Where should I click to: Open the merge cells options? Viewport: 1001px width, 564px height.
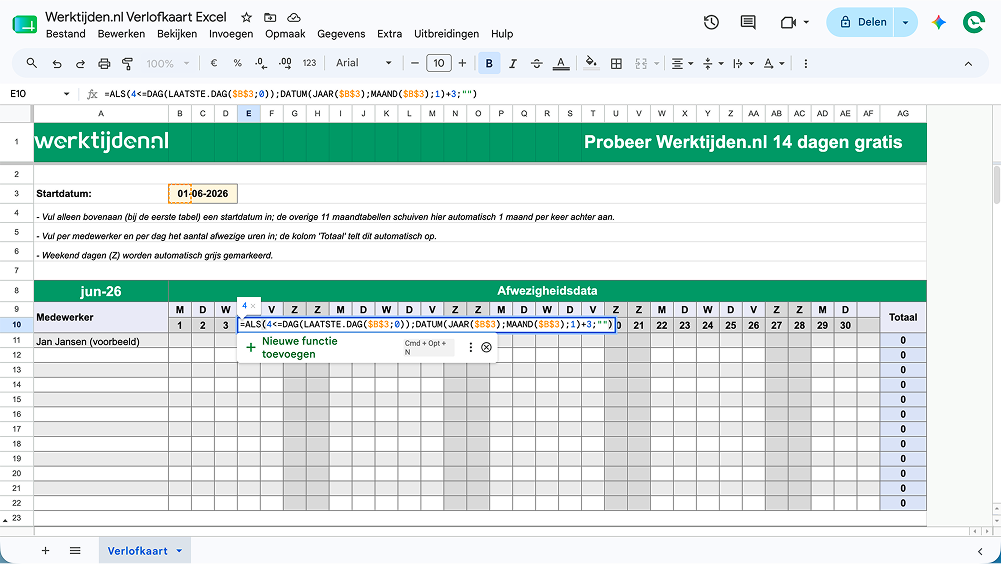[x=647, y=63]
